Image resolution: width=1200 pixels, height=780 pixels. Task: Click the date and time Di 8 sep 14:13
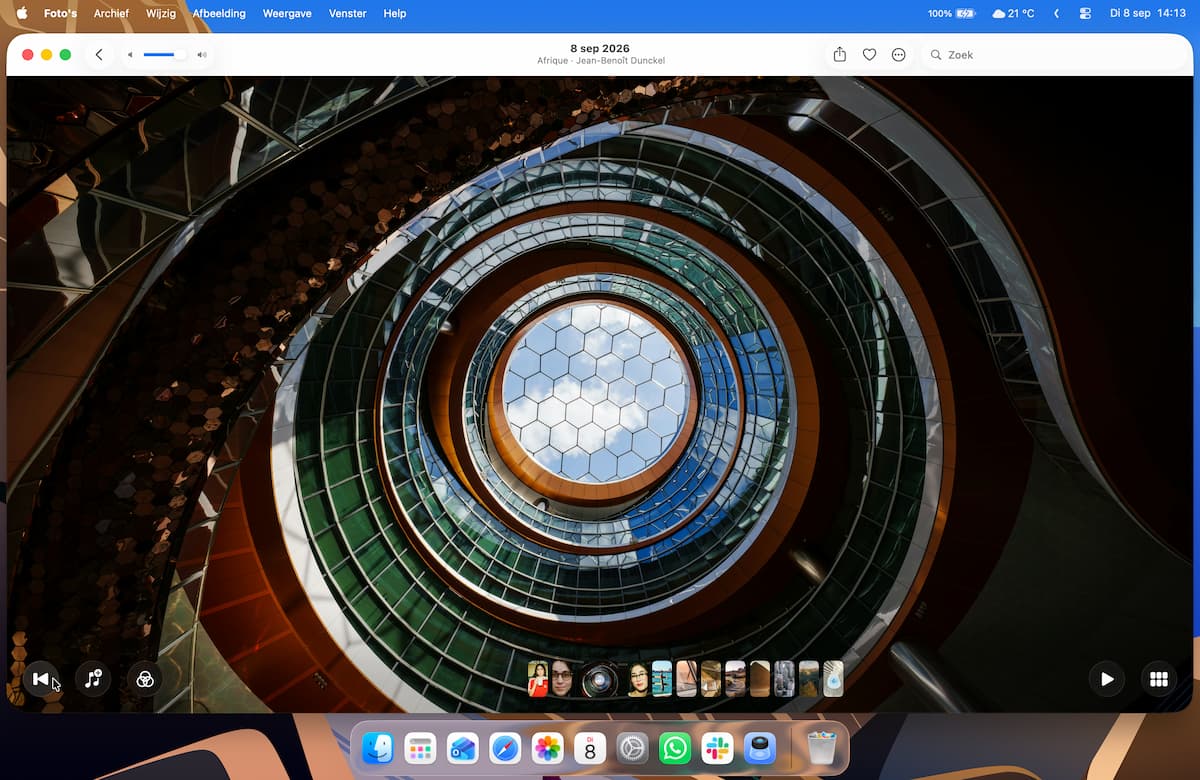1147,14
